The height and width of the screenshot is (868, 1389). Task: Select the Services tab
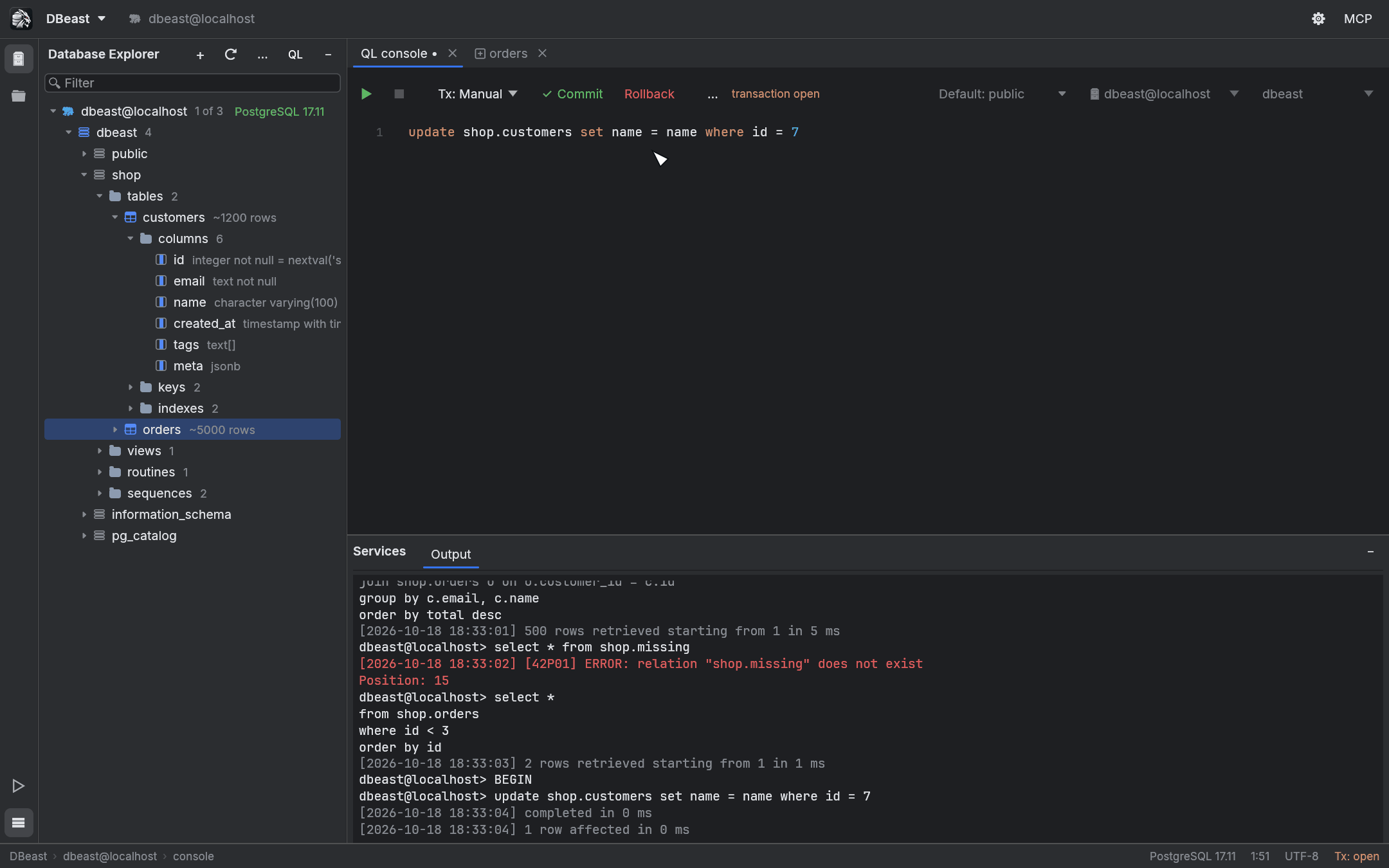click(379, 551)
